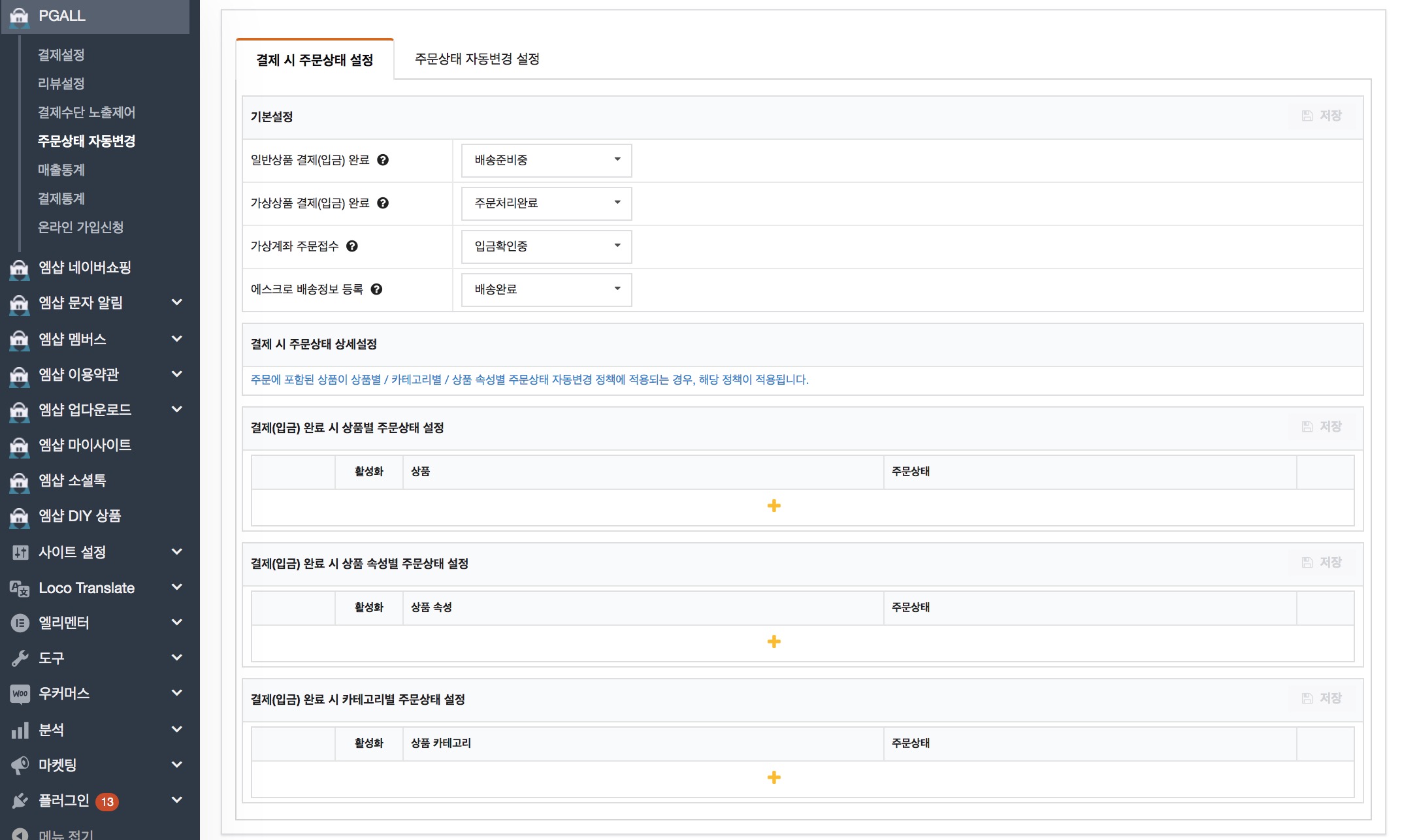
Task: Click help icon beside 가상상품 결제(입금) 완료
Action: tap(383, 203)
